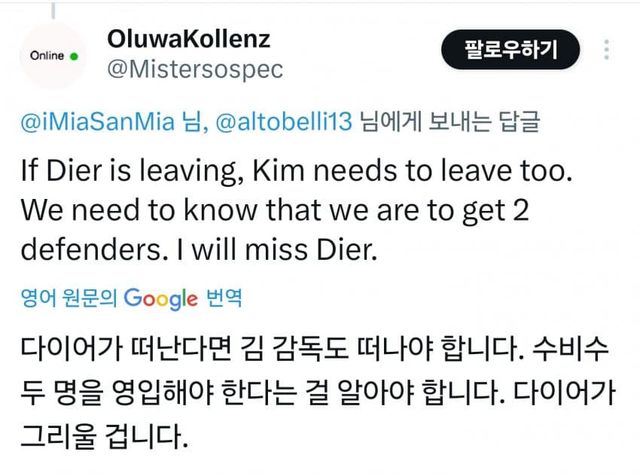This screenshot has width=640, height=474.
Task: Click the 번역 translation label
Action: click(x=220, y=298)
